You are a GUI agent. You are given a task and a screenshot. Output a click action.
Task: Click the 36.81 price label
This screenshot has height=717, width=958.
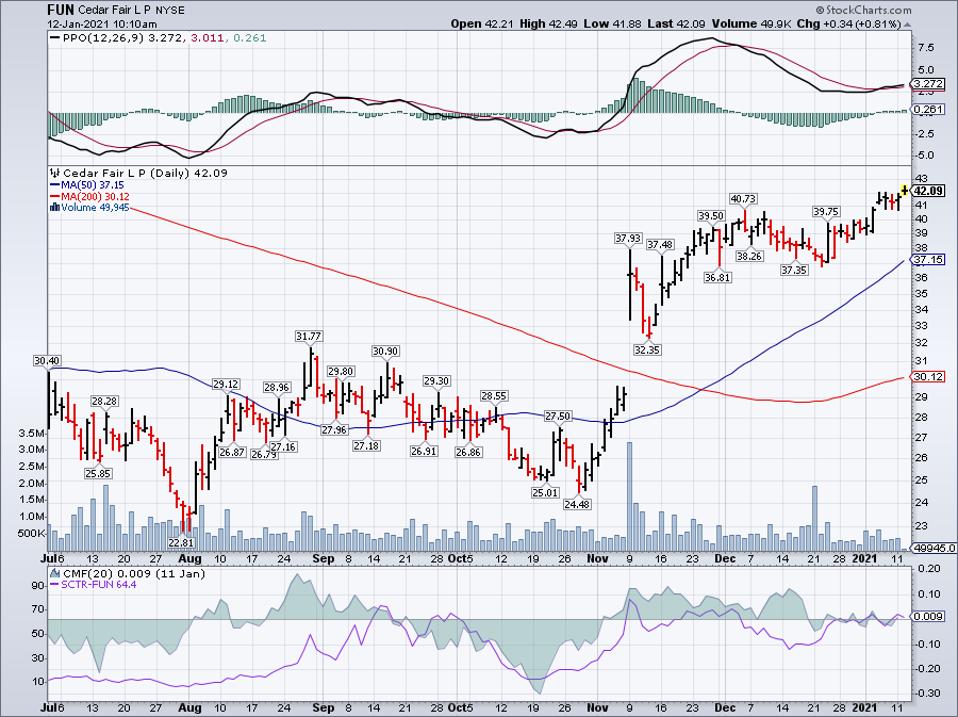pos(717,277)
